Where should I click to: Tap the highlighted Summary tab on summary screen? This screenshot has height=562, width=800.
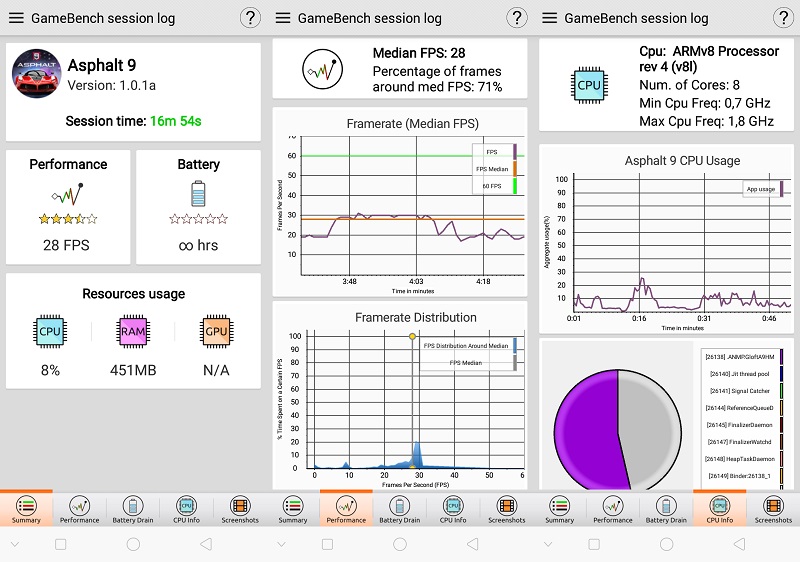pos(26,509)
